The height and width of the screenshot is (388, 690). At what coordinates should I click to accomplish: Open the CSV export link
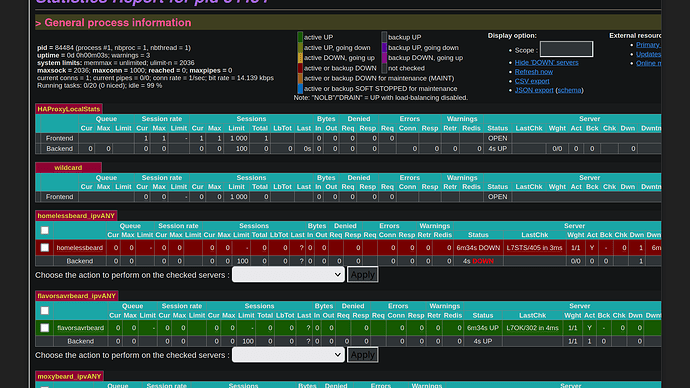532,81
